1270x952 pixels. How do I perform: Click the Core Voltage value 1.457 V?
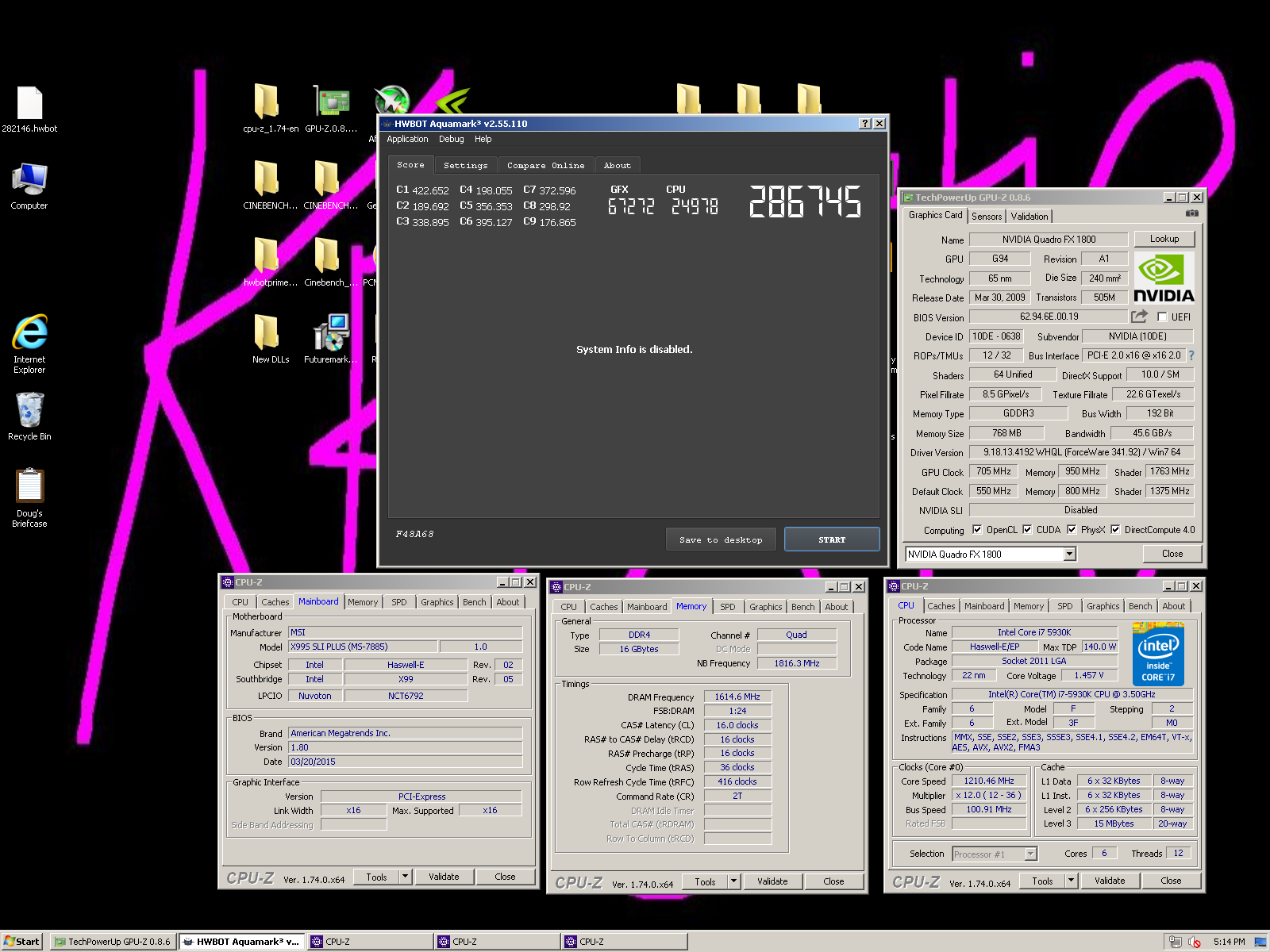(x=1088, y=675)
